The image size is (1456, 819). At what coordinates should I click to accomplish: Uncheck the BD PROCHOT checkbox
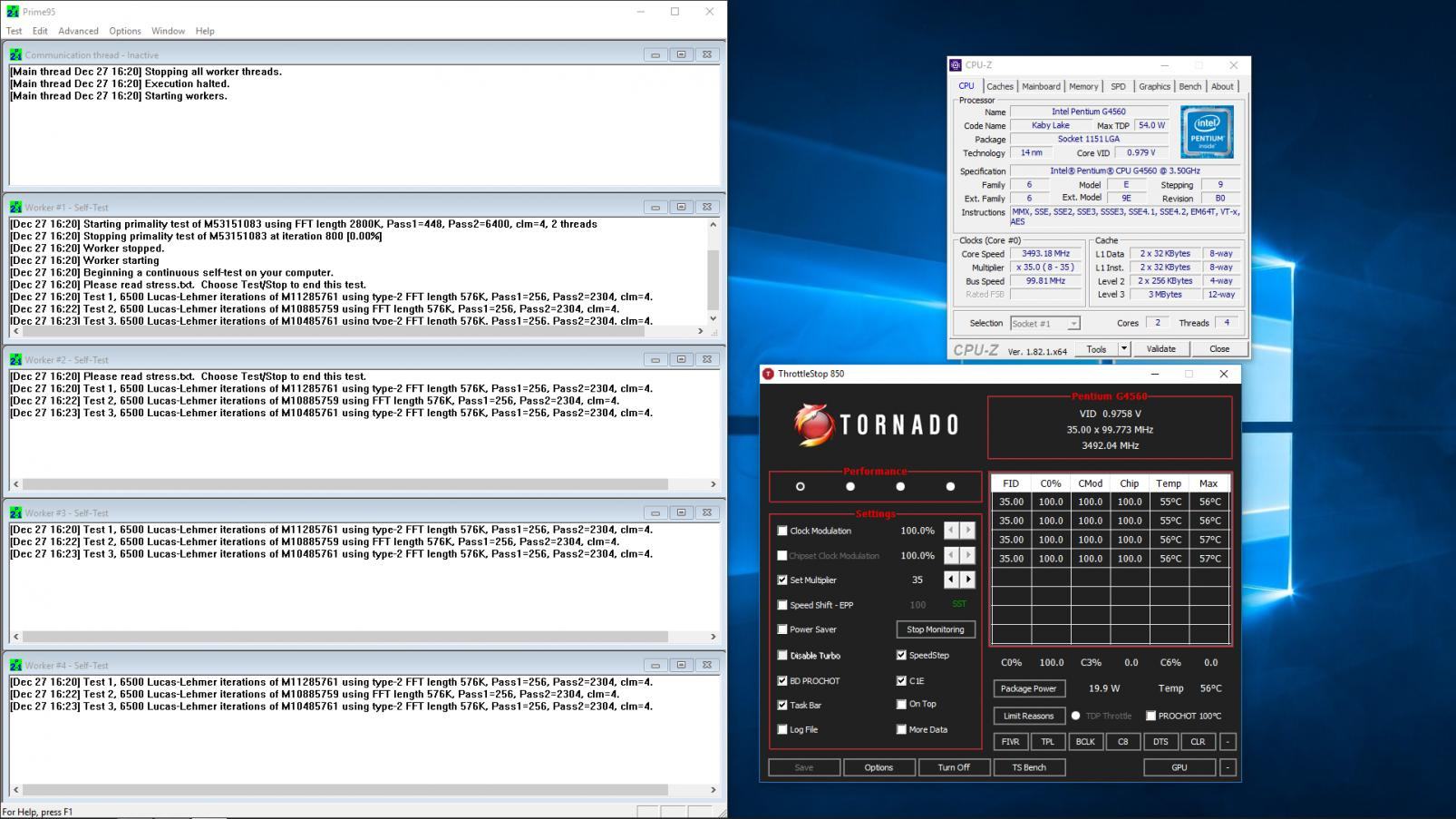point(782,680)
